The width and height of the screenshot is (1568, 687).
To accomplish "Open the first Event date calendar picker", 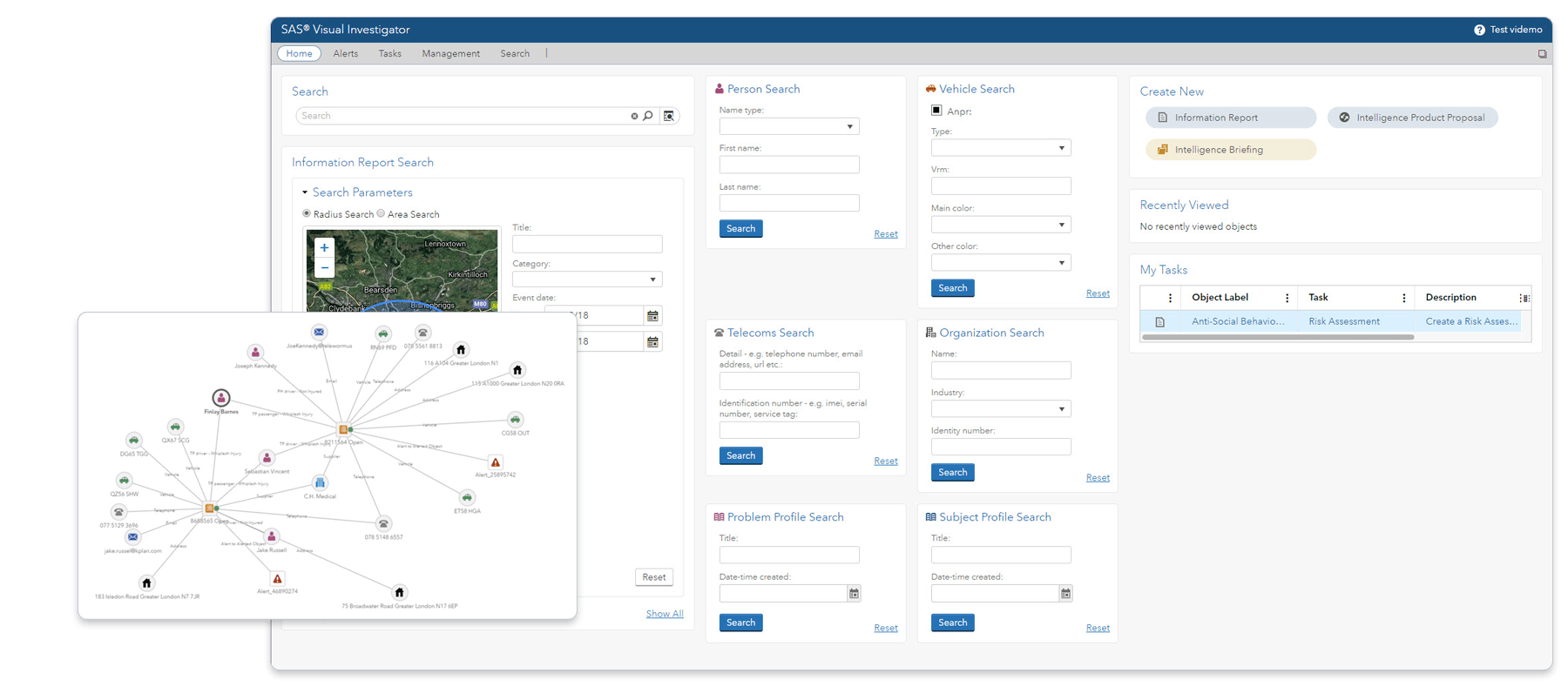I will coord(652,315).
